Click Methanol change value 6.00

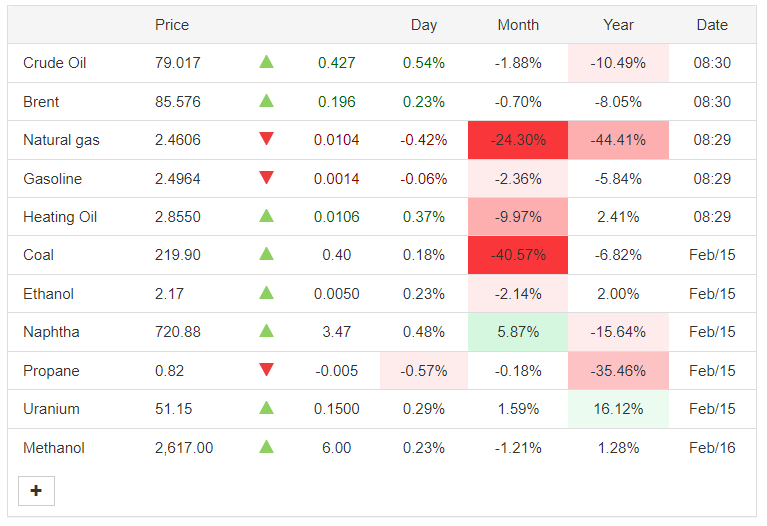click(337, 448)
